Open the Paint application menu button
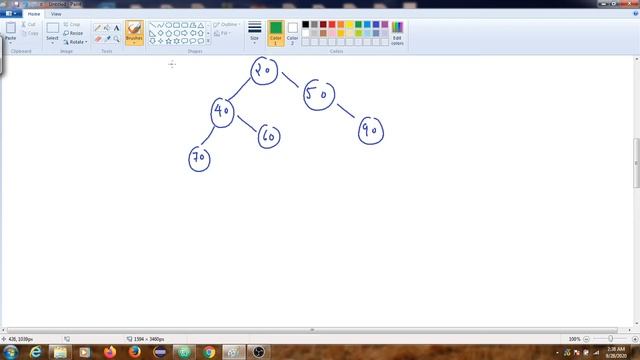 [11, 13]
